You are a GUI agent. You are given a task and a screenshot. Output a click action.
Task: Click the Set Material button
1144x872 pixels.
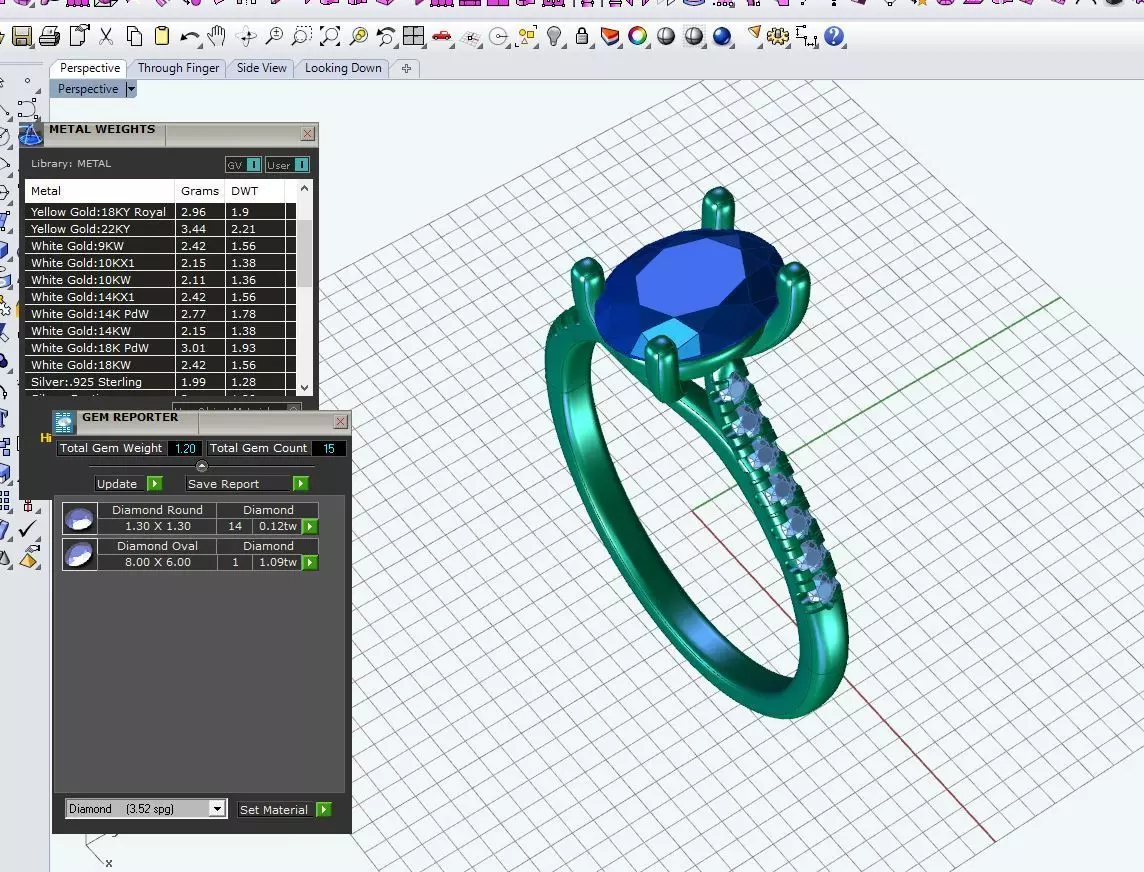pyautogui.click(x=274, y=809)
